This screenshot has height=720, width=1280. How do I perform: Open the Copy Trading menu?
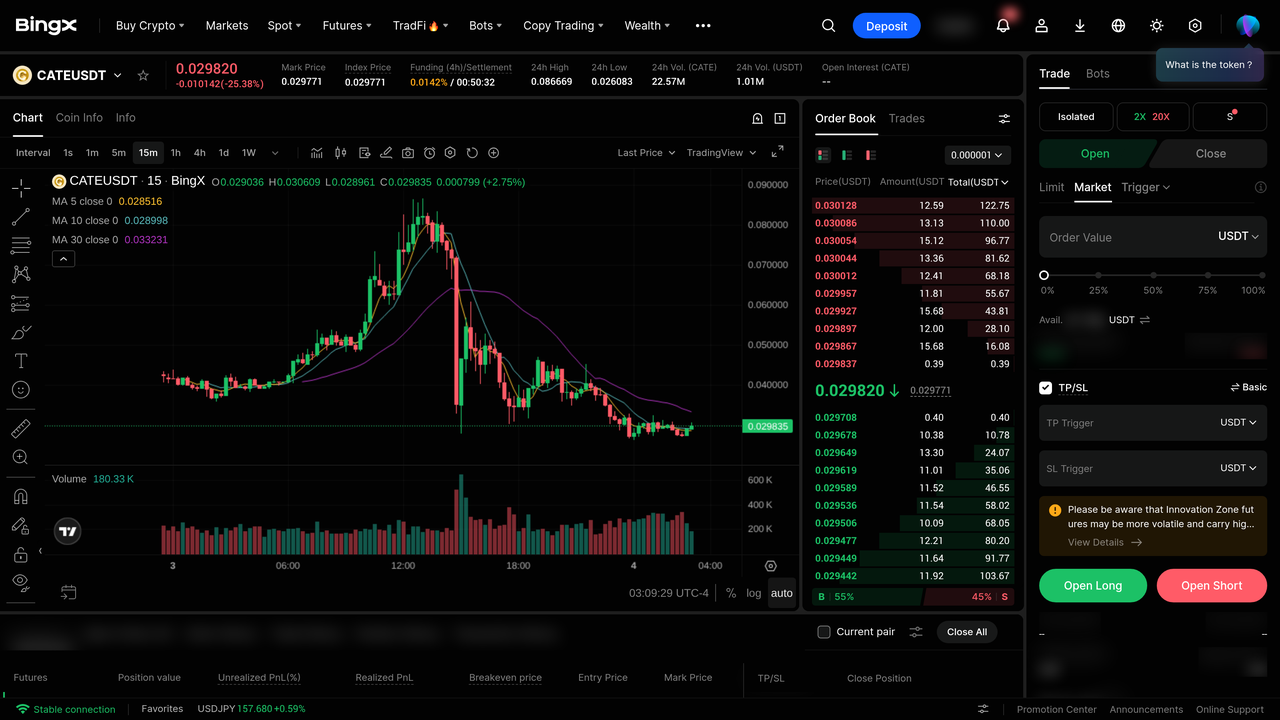(x=564, y=26)
